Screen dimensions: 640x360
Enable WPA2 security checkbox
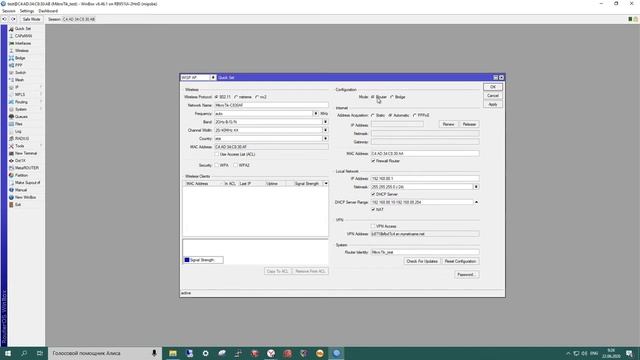point(236,165)
